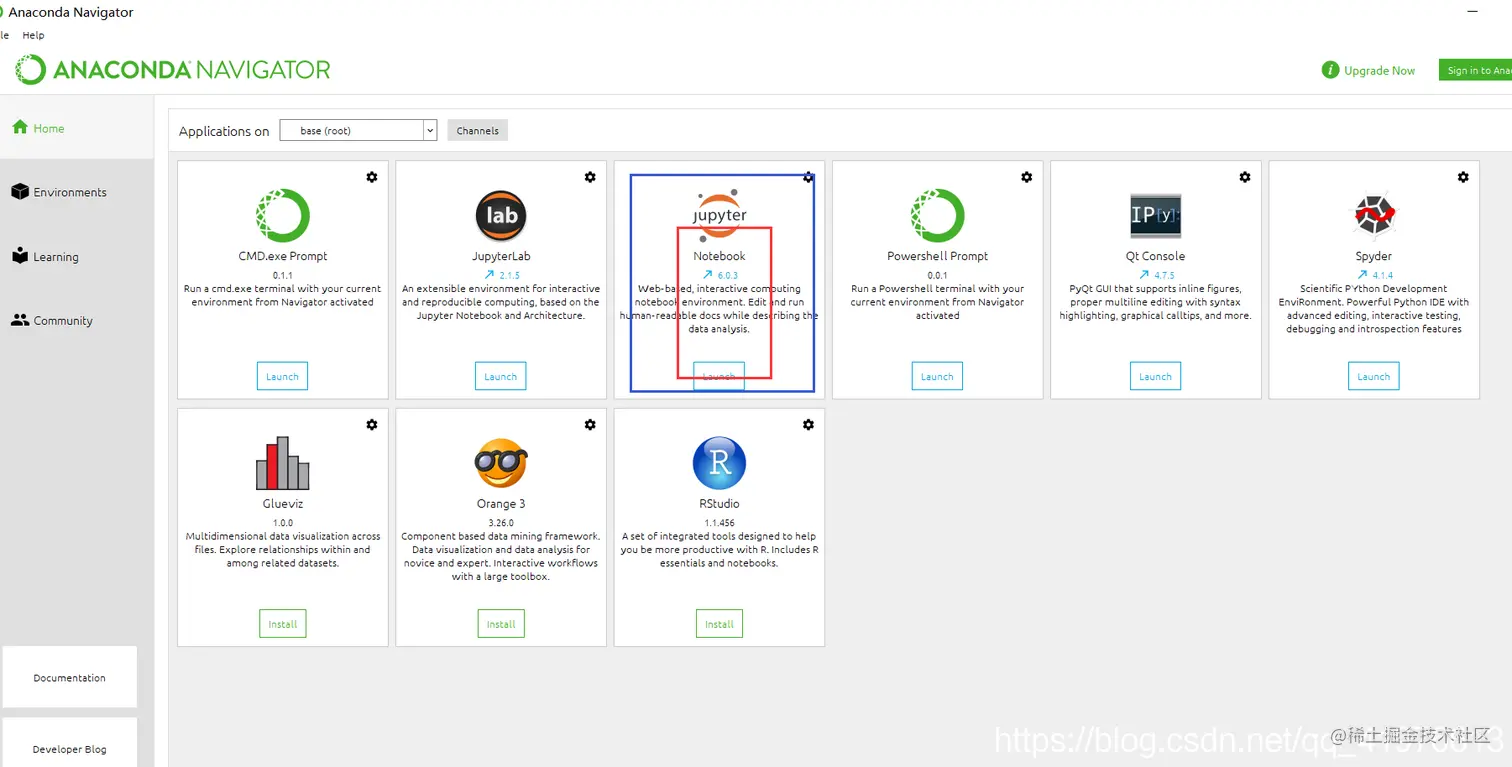Click the CMD.exe Prompt version 0.1.1 text
The height and width of the screenshot is (767, 1512).
click(x=283, y=275)
